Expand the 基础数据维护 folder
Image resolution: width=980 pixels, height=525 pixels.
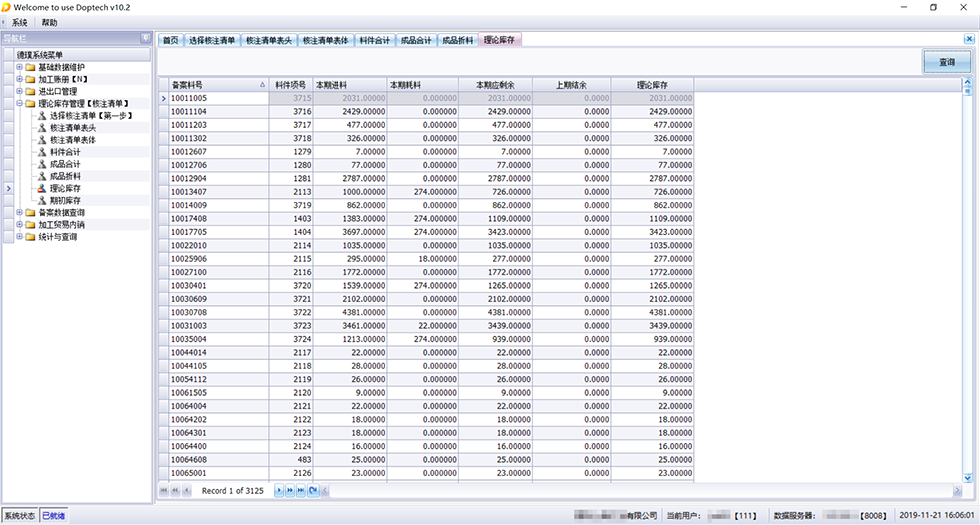coord(19,67)
